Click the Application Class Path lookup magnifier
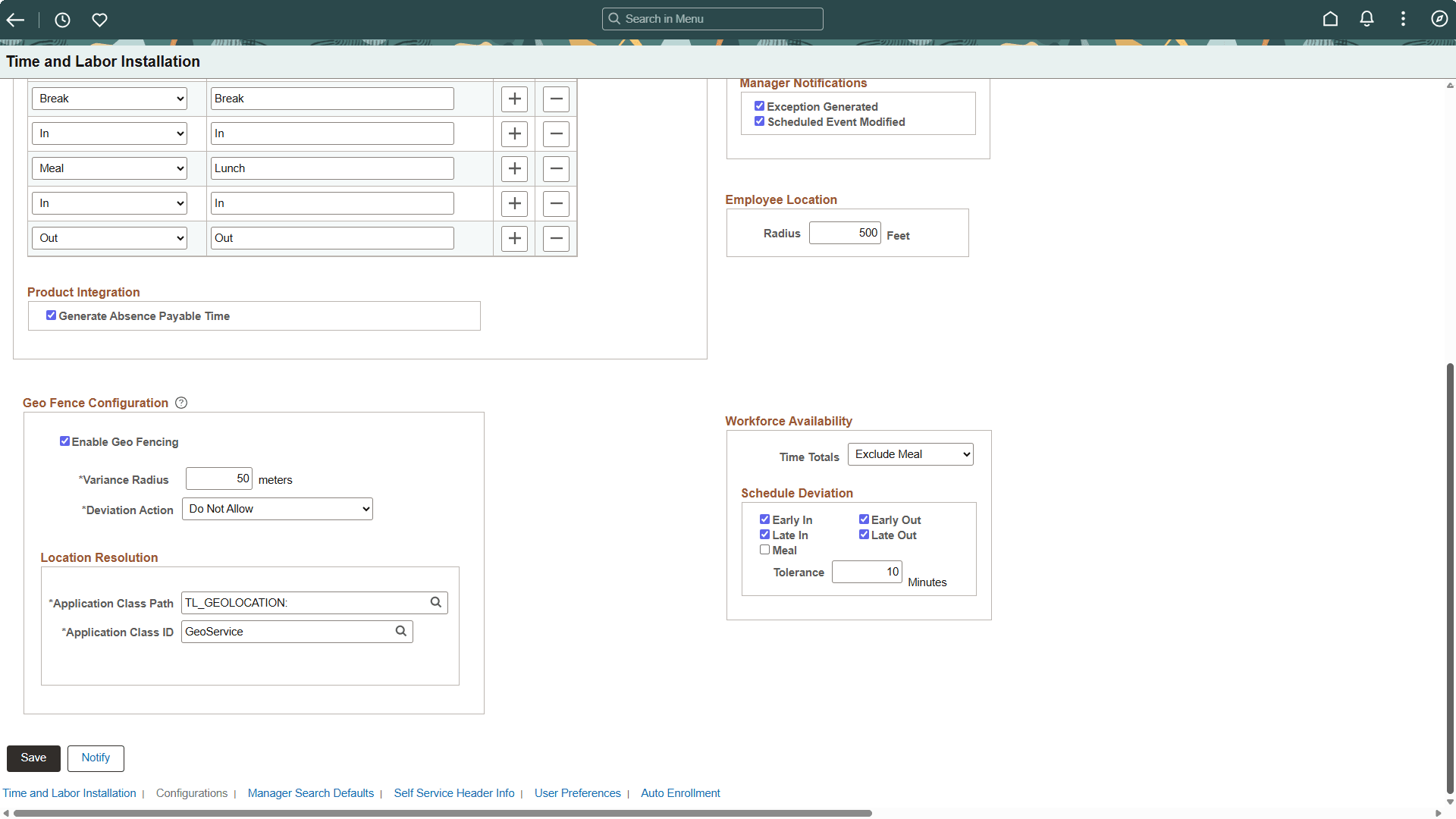Screen dimensions: 1456x819 tap(436, 602)
